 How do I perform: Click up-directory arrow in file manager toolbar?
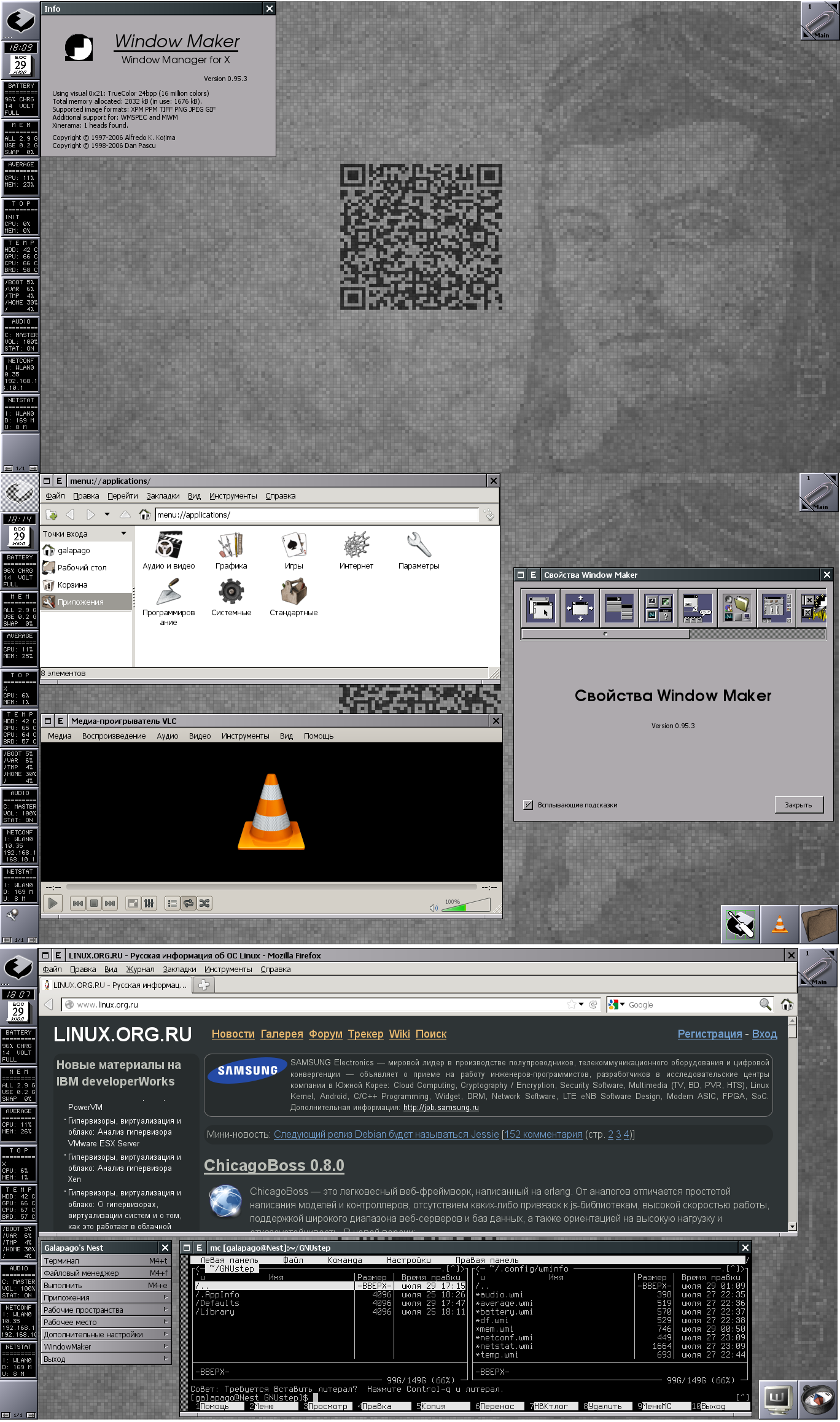[125, 515]
